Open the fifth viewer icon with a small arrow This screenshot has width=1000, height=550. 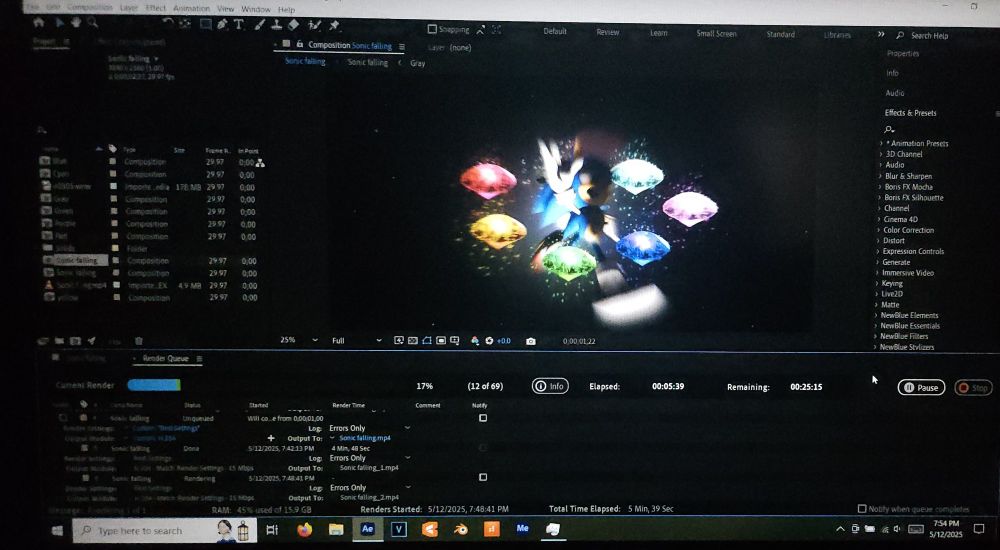[x=455, y=341]
